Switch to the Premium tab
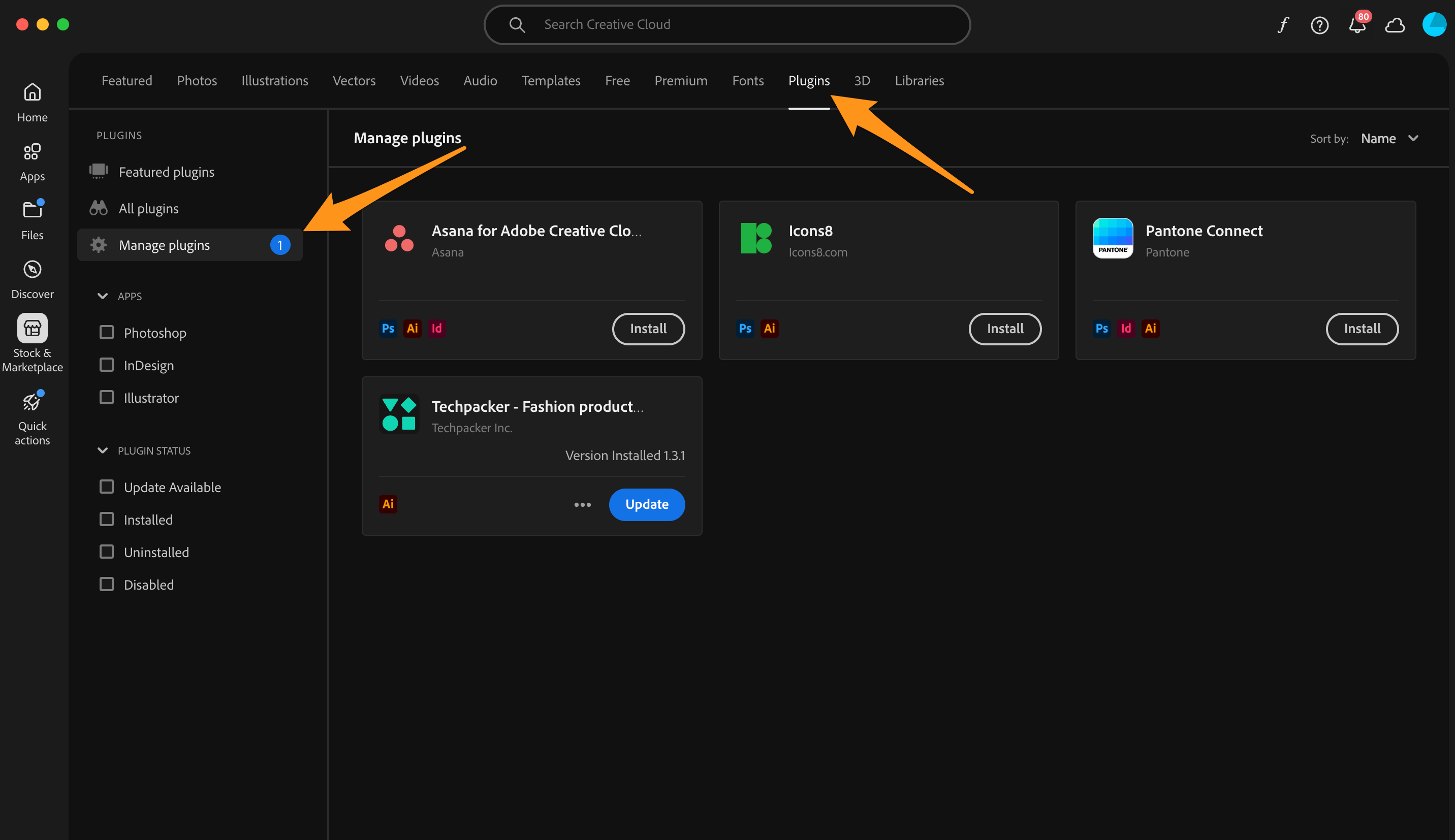 (x=681, y=81)
